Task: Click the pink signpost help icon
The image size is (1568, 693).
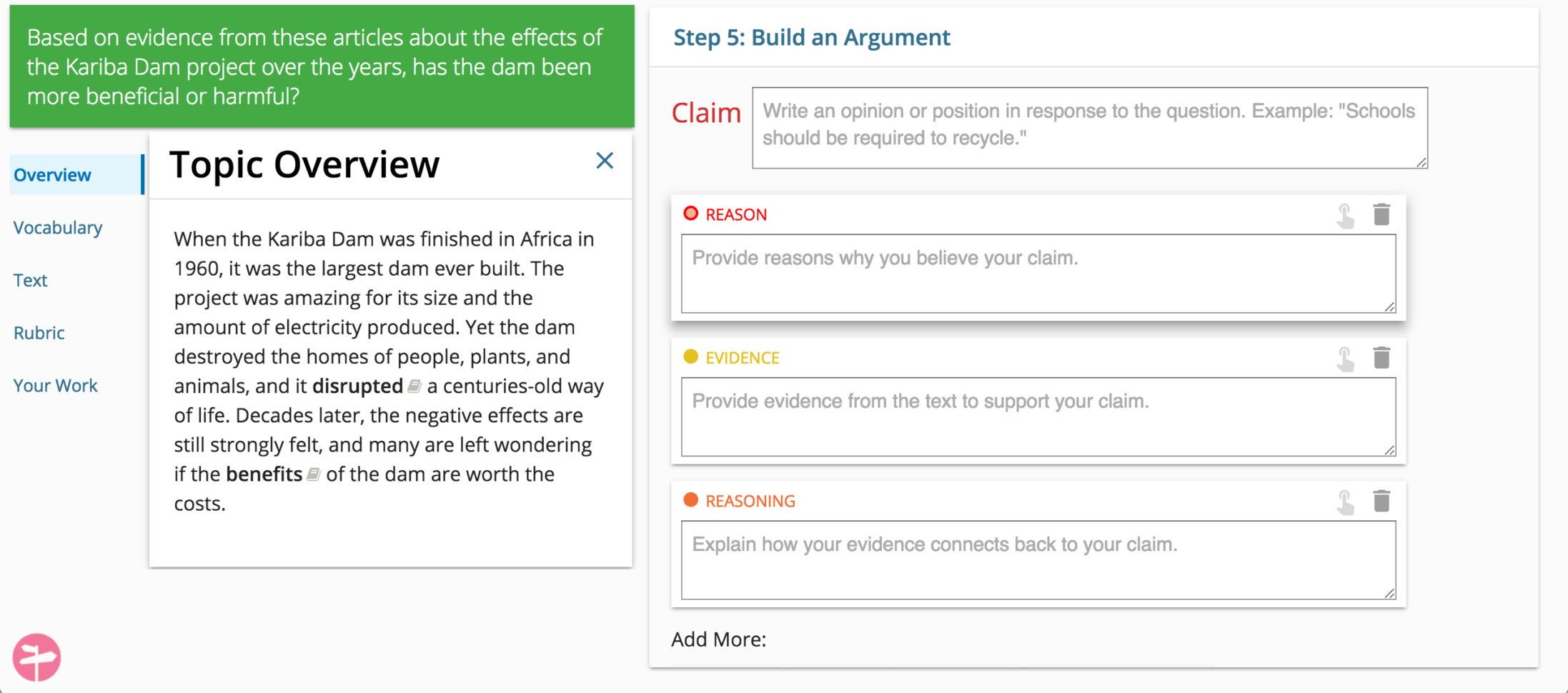Action: point(36,657)
